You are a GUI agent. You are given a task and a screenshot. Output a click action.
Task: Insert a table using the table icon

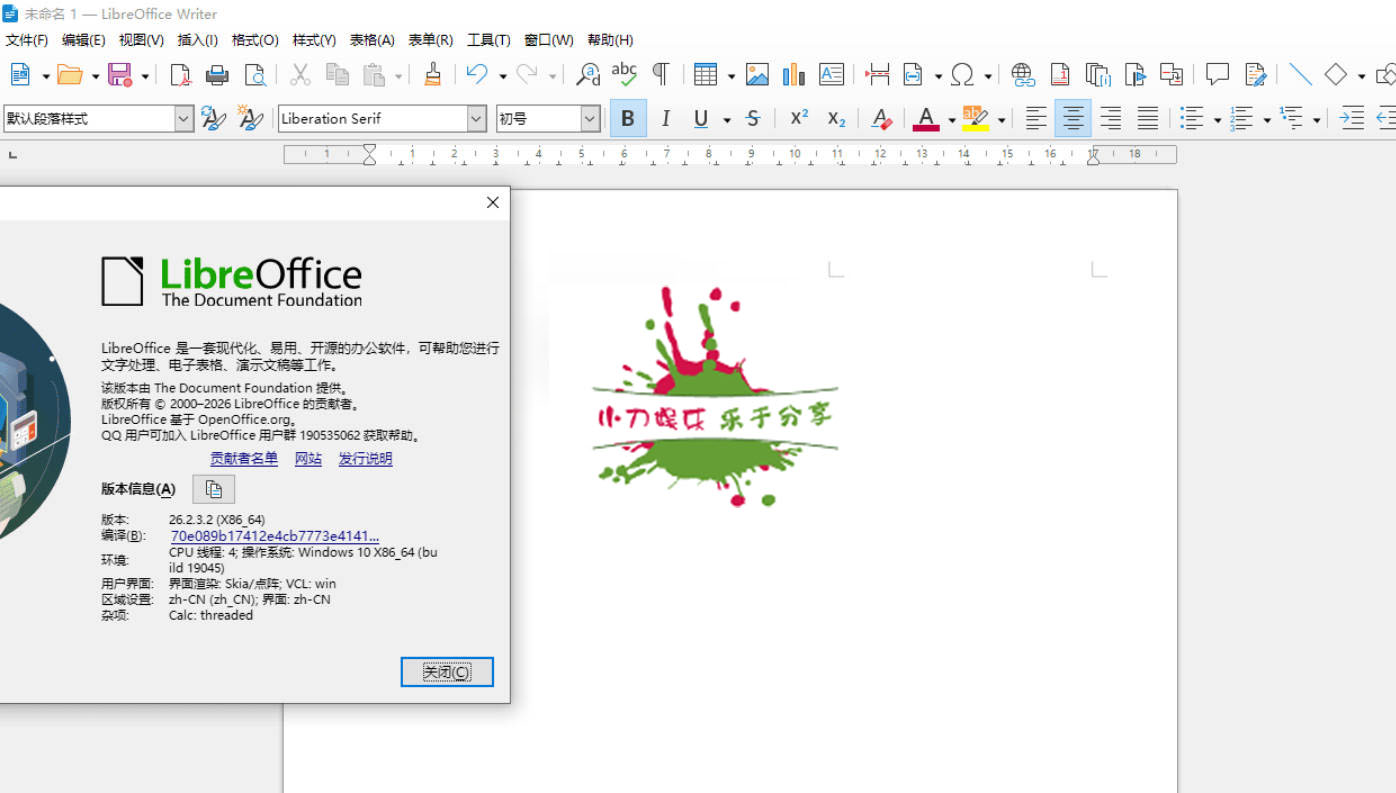click(x=705, y=75)
